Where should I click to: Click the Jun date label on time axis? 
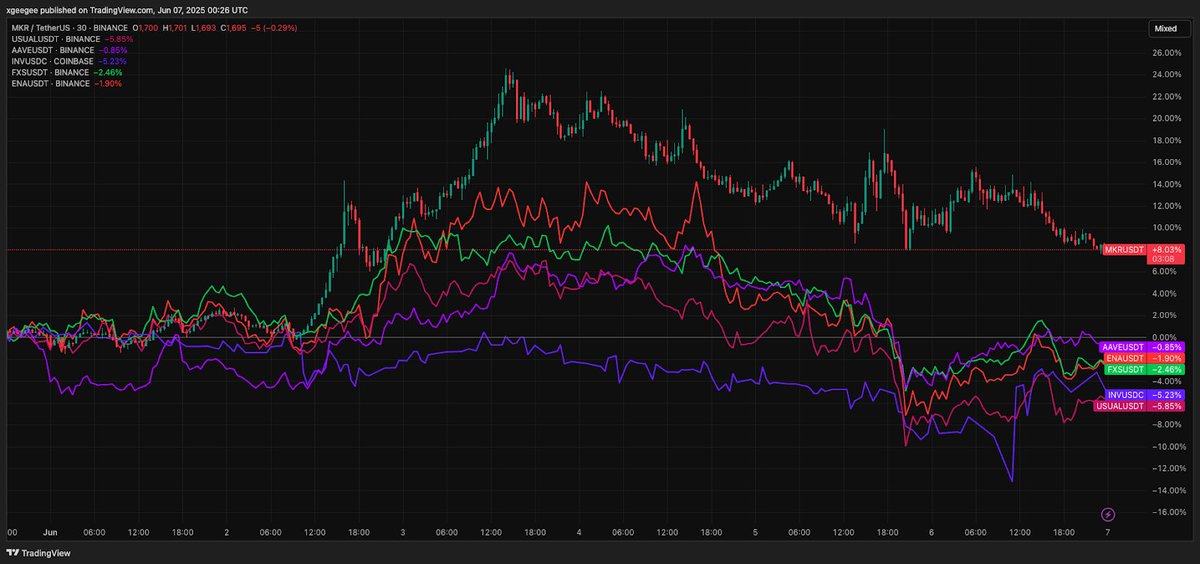(50, 533)
